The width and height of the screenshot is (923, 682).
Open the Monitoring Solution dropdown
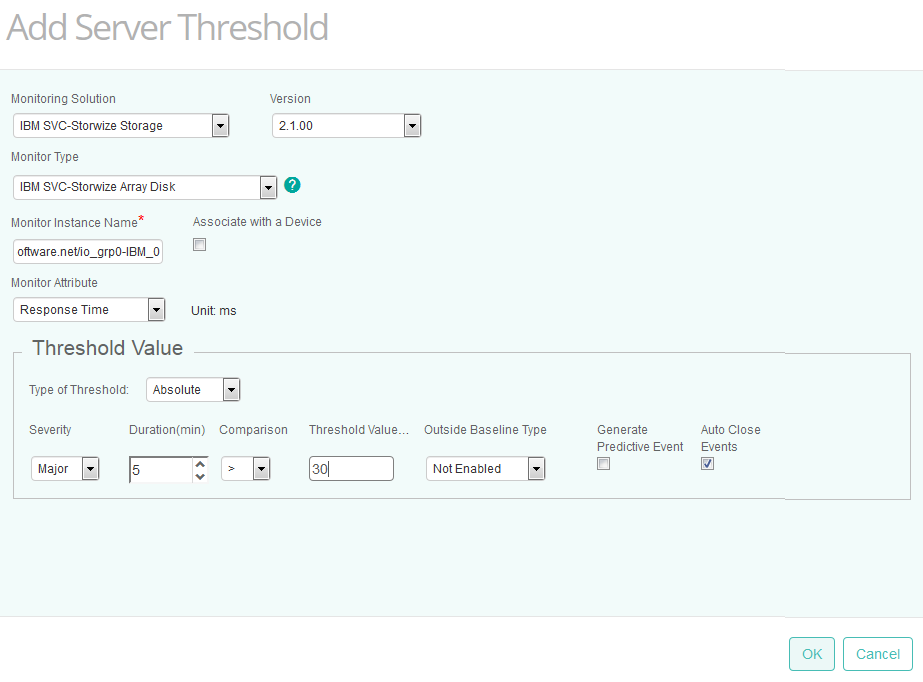[x=219, y=125]
